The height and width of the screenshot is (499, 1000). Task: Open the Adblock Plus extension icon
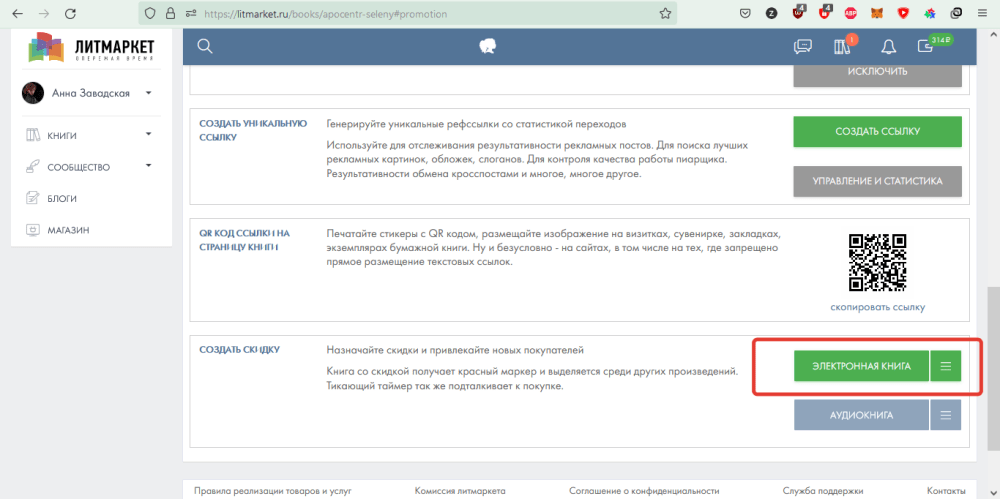point(850,14)
